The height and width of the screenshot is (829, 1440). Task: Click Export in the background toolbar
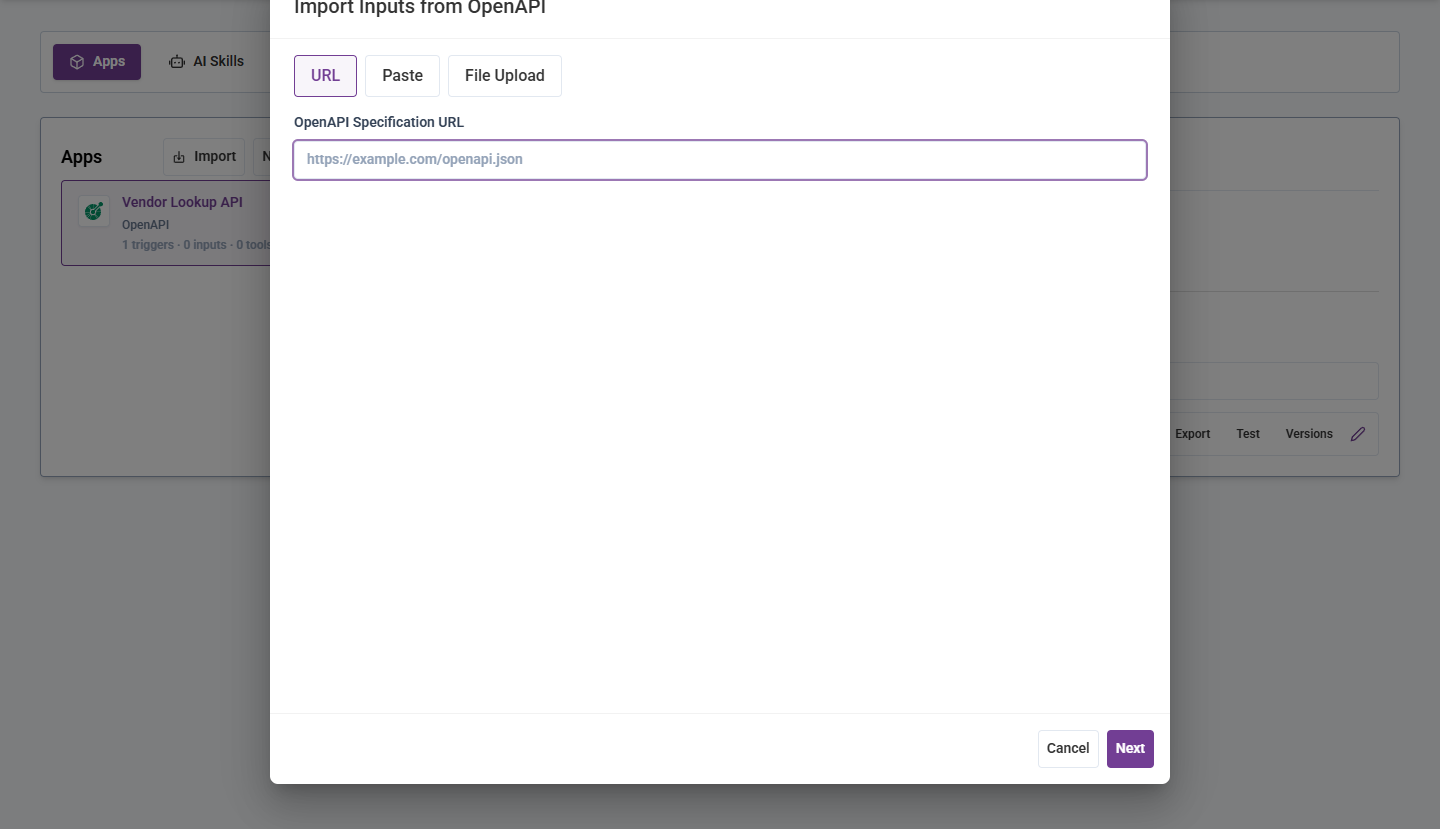[1192, 434]
